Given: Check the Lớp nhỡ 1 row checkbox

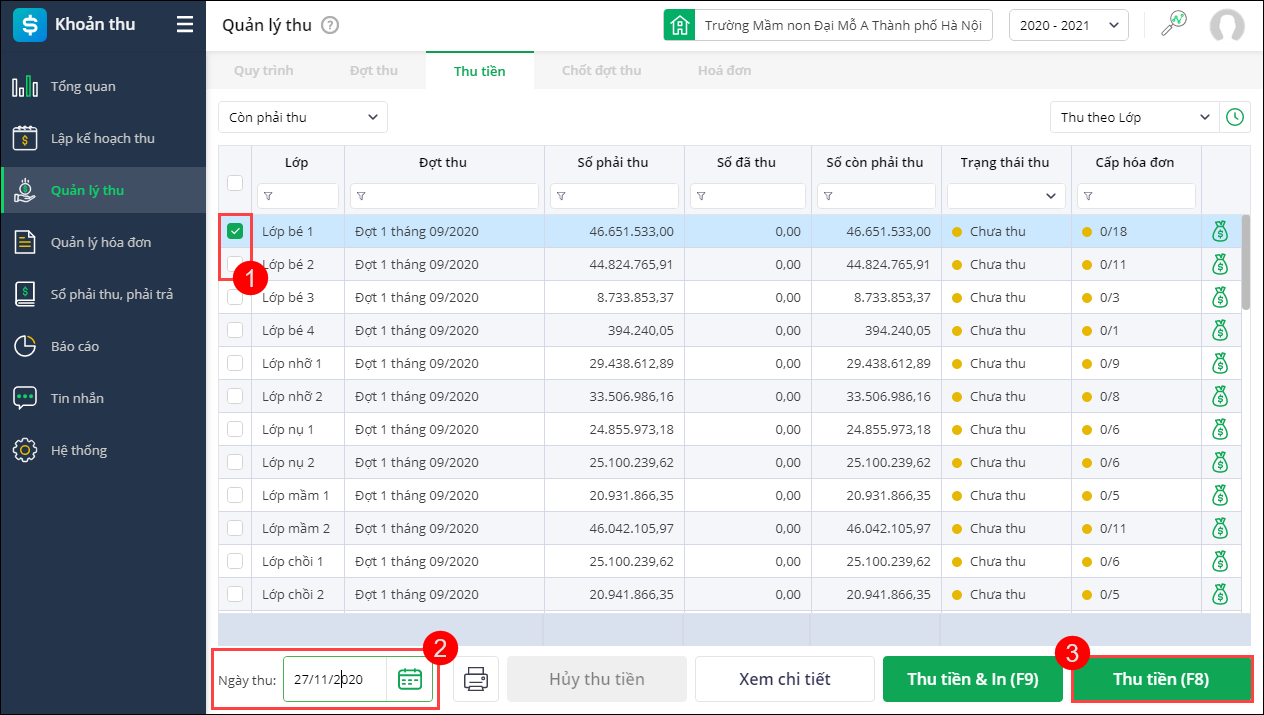Looking at the screenshot, I should [x=235, y=363].
